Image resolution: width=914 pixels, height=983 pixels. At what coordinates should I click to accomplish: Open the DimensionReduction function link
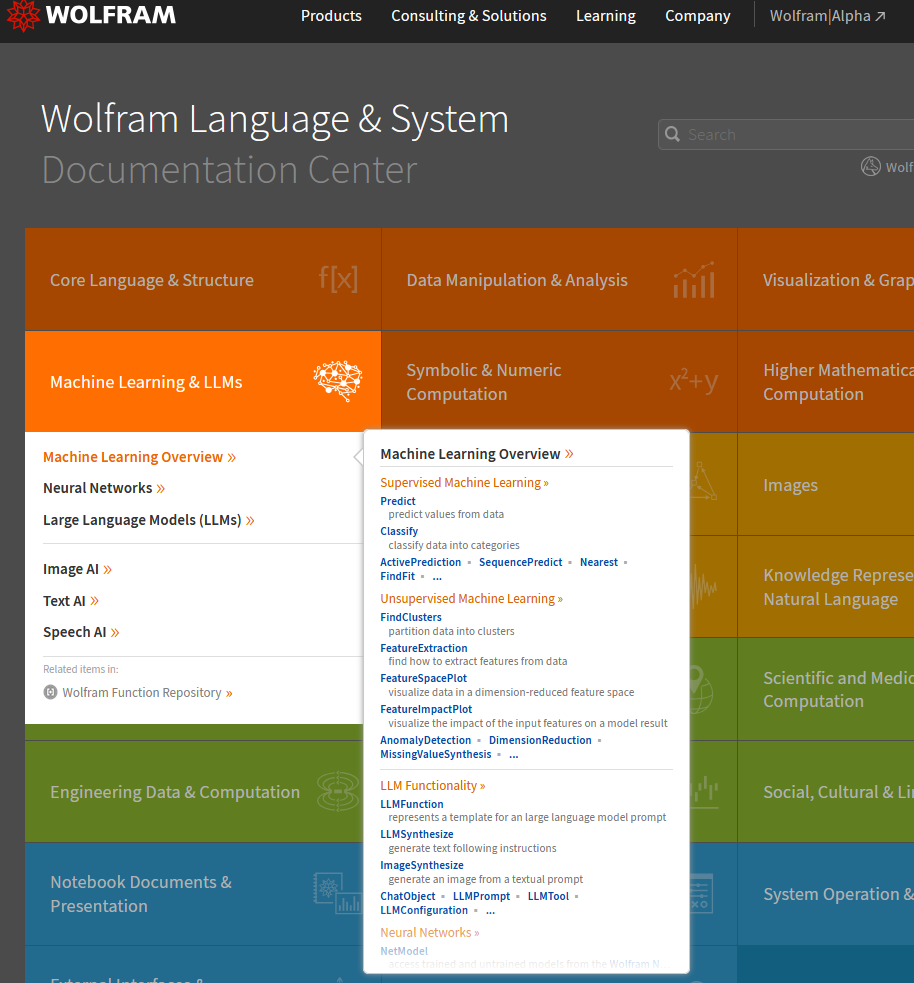click(540, 740)
